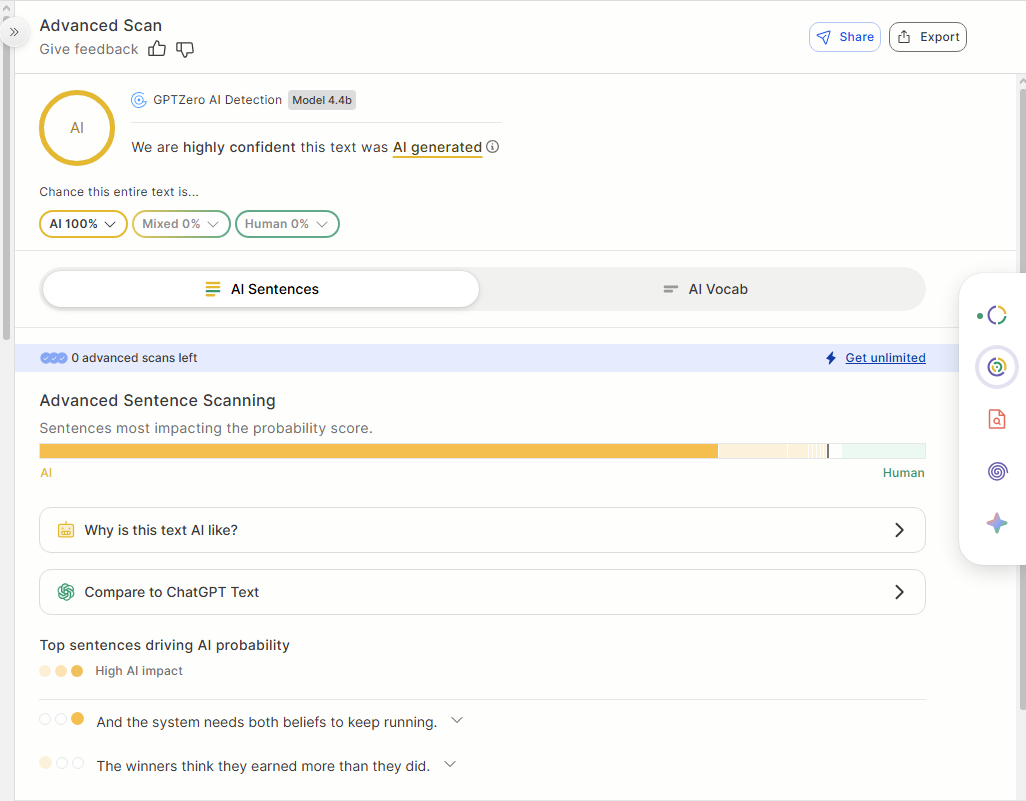Click the lightning bolt upgrade icon
This screenshot has width=1026, height=801.
click(831, 358)
